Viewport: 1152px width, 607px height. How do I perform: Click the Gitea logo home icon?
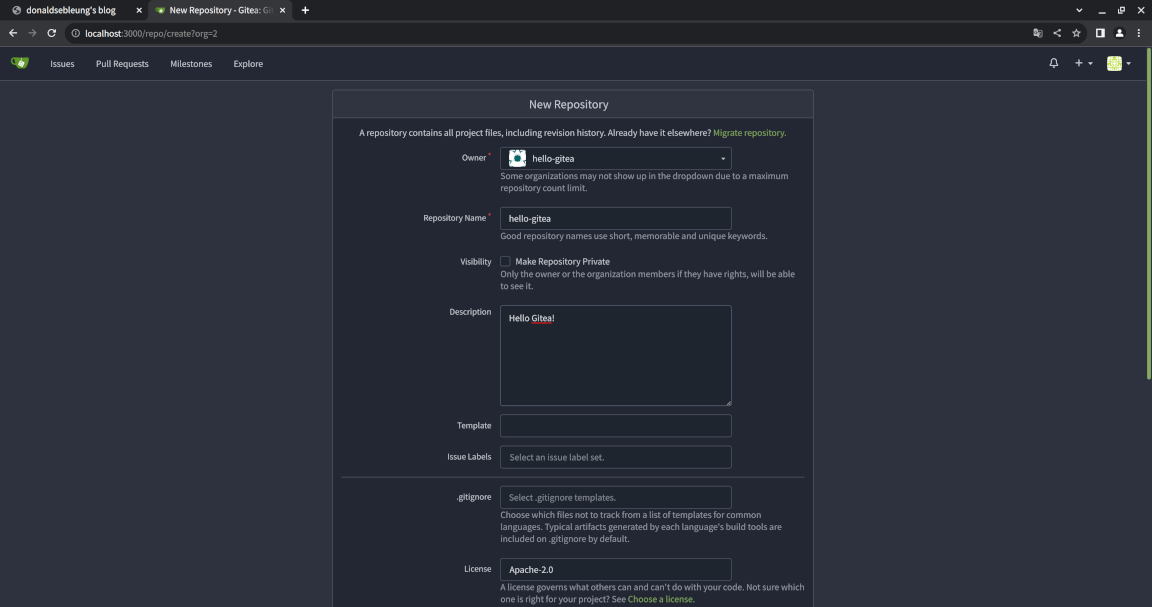click(x=20, y=63)
